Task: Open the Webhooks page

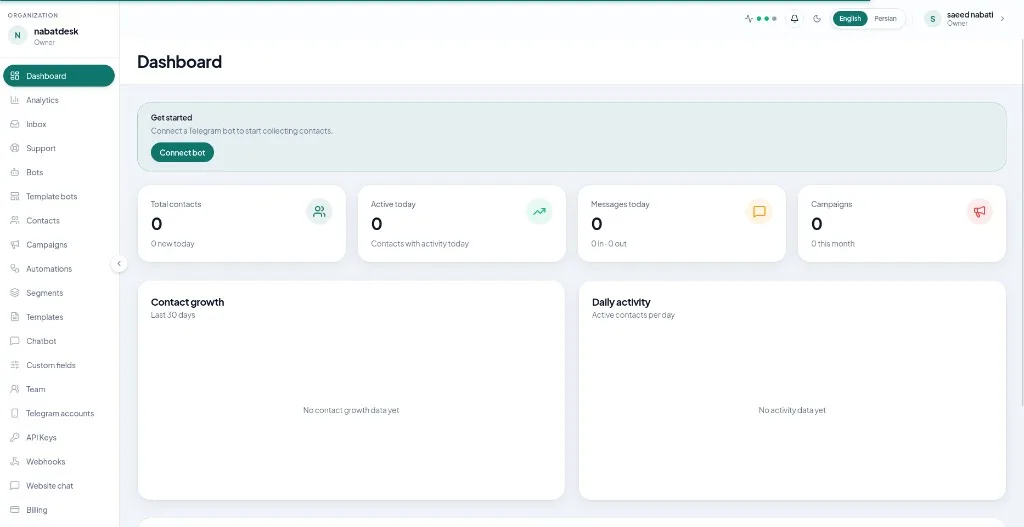Action: 59,462
